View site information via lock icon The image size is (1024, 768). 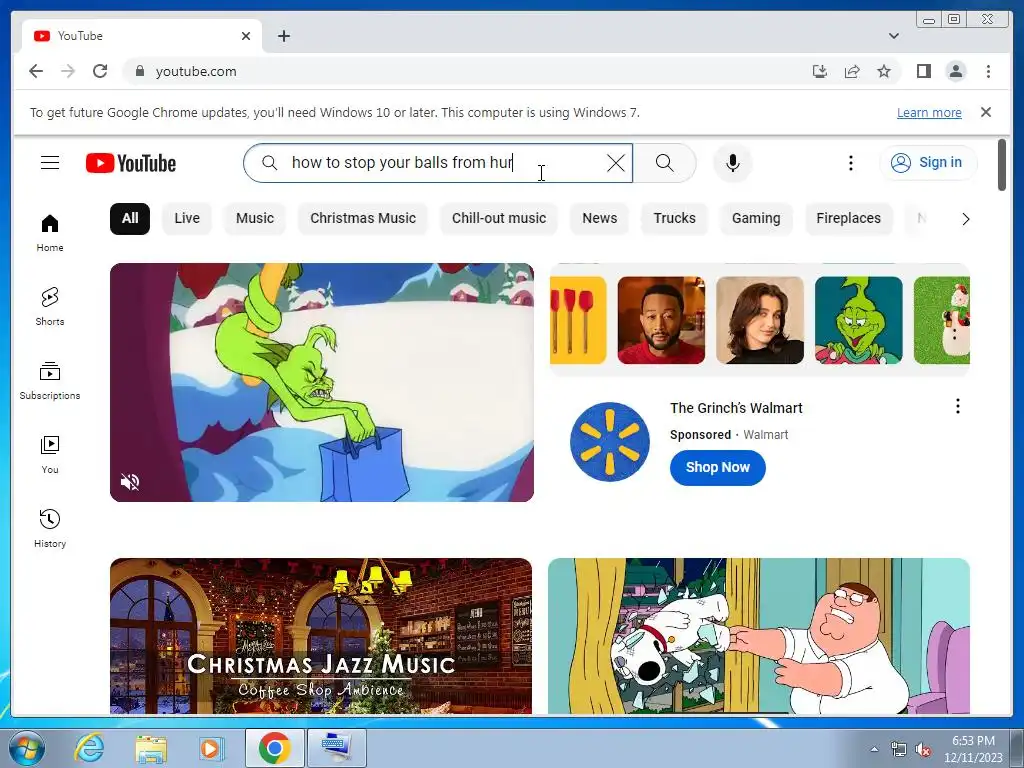pos(139,71)
